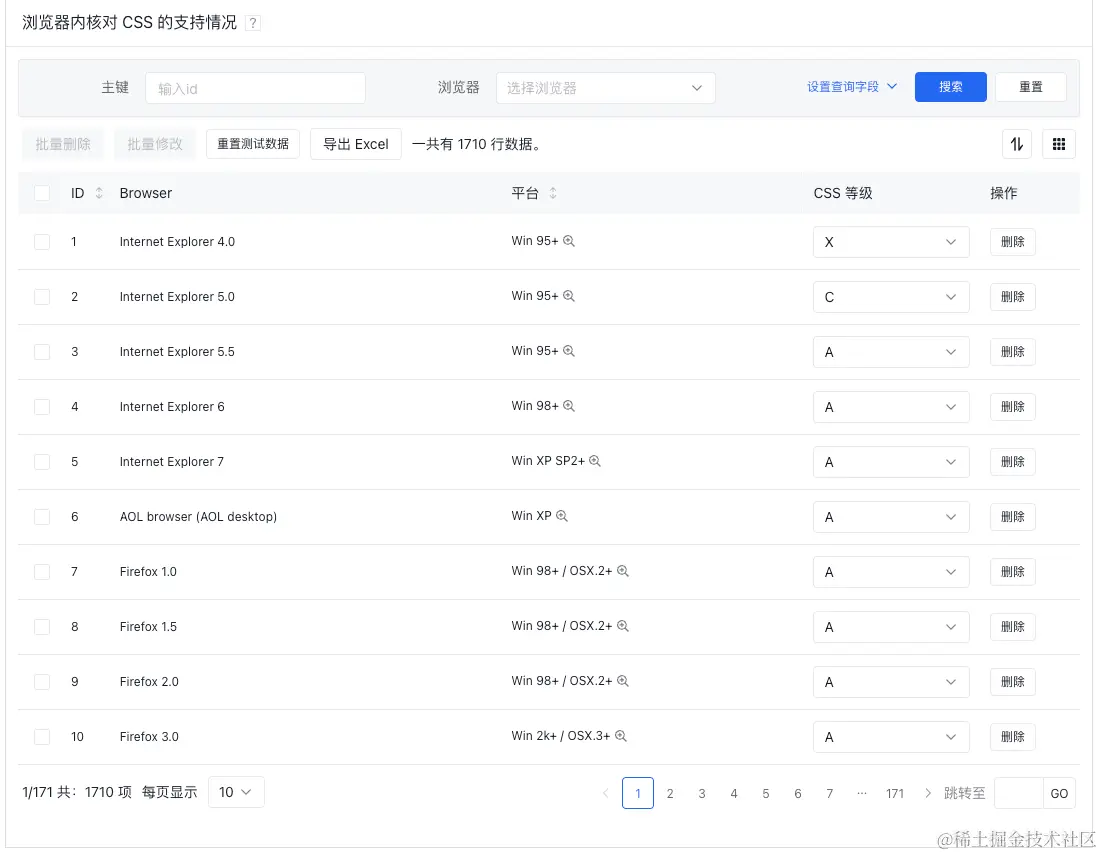Go to page 5 in pagination
1103x856 pixels.
pos(765,793)
